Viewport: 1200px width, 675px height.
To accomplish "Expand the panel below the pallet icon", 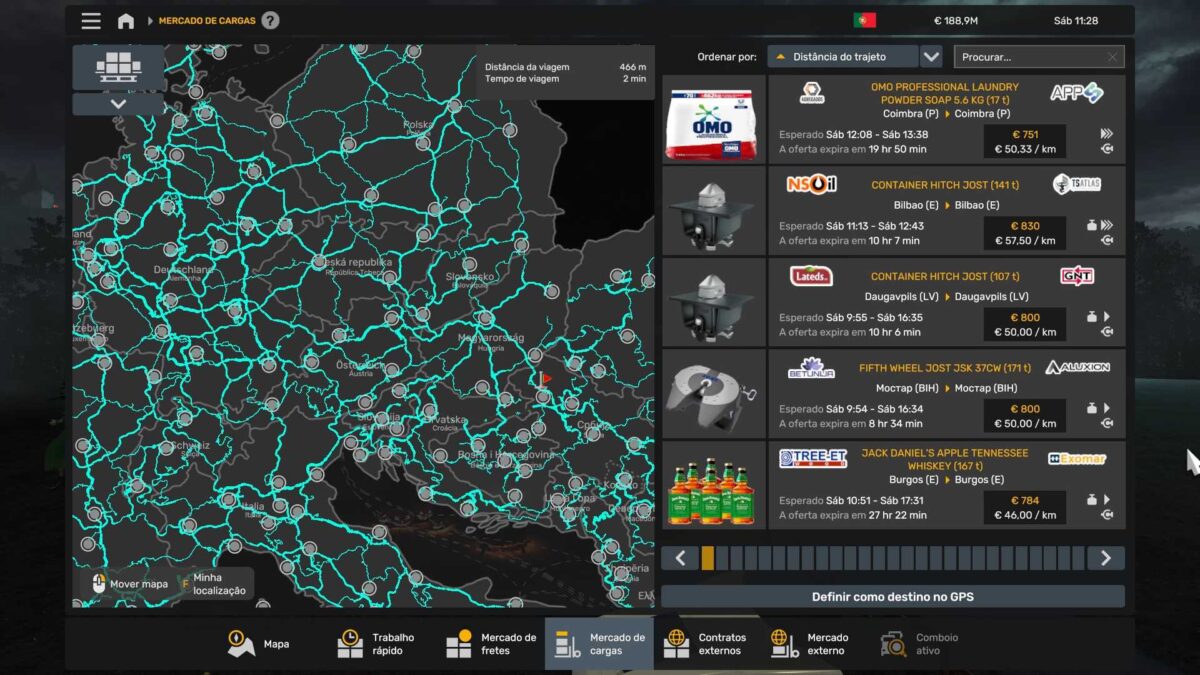I will click(x=118, y=104).
